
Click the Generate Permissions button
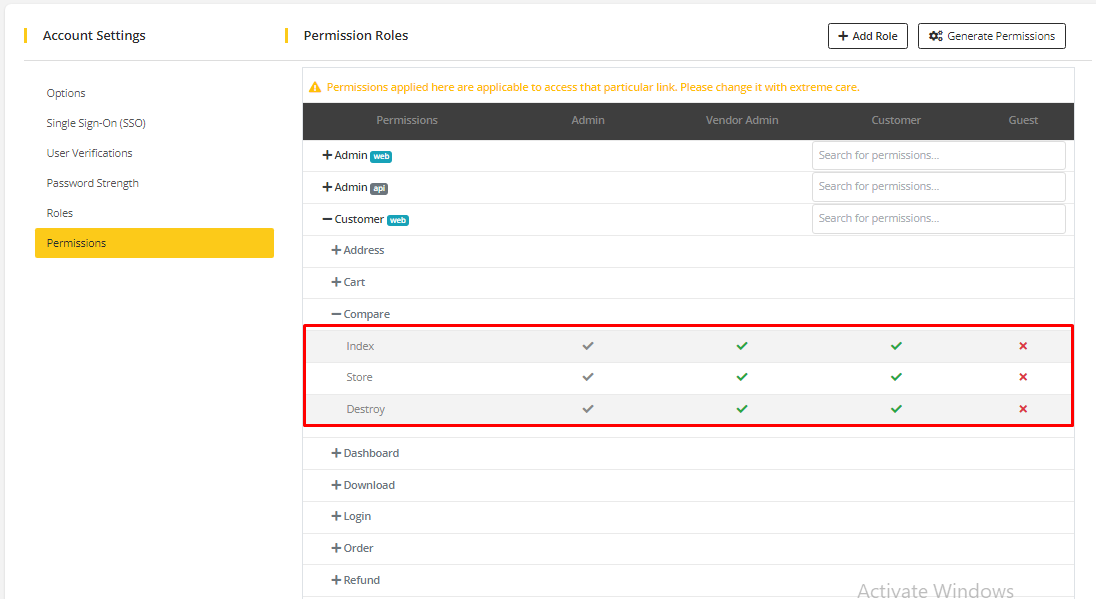coord(991,36)
